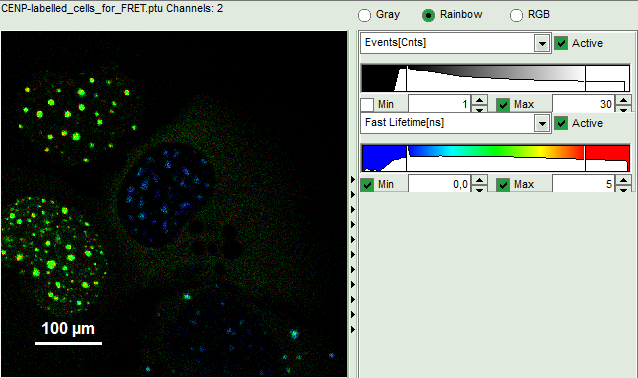Toggle the Active checkbox for Events[Cnts]

pos(561,43)
